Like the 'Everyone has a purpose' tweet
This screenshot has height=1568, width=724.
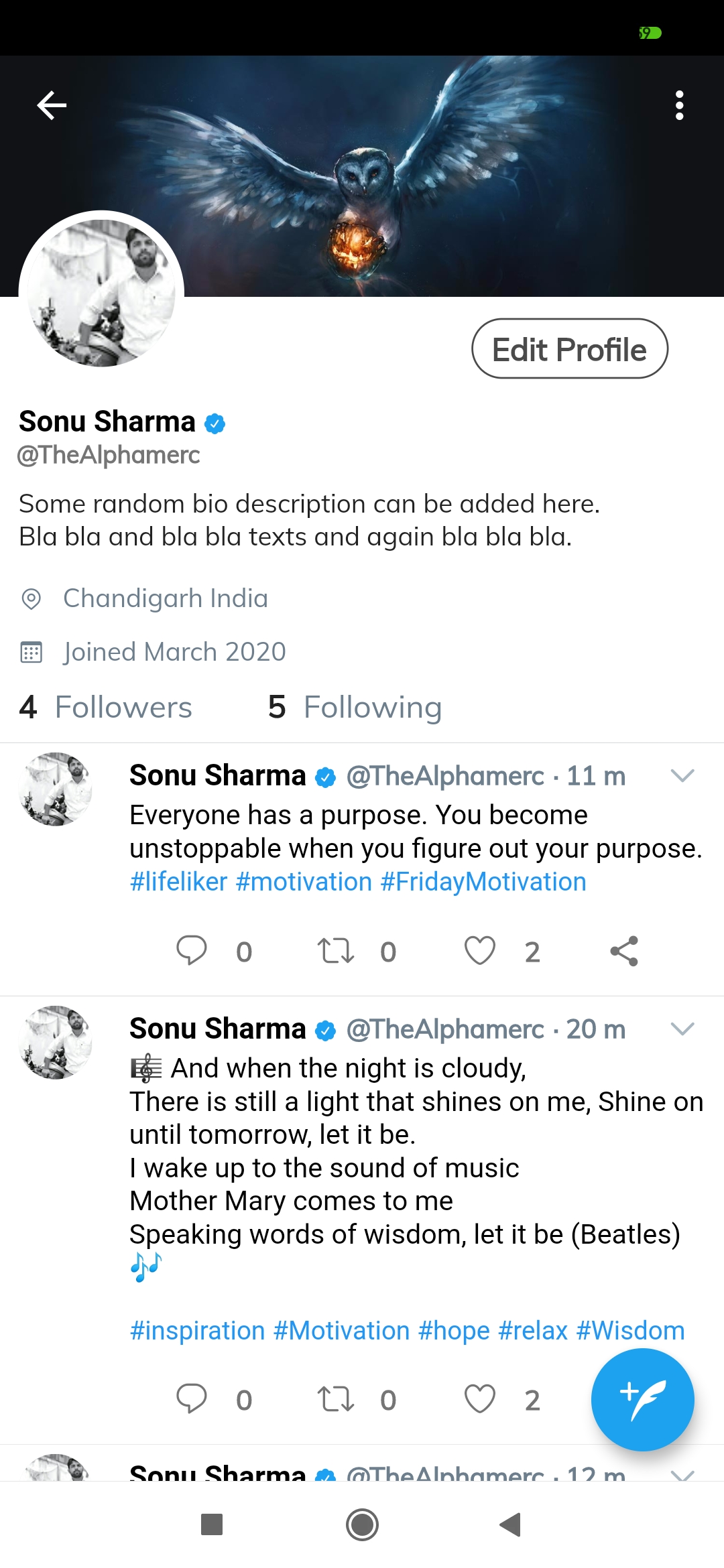pos(480,950)
